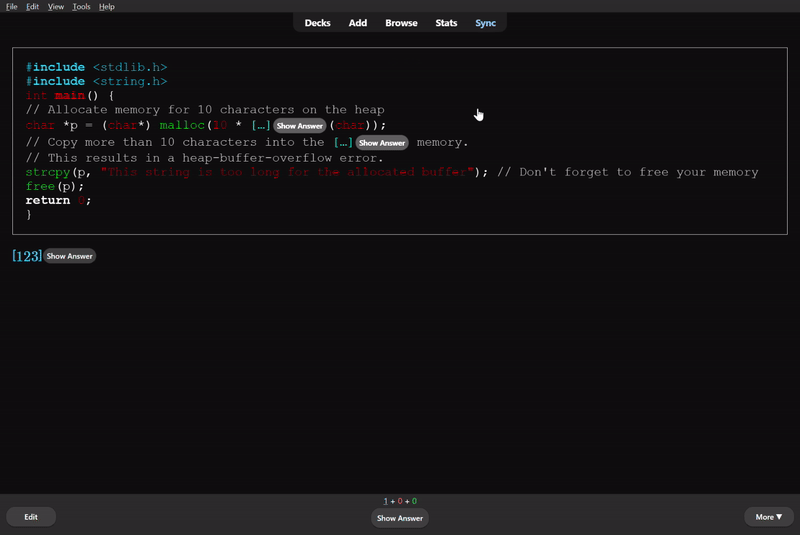The height and width of the screenshot is (535, 800).
Task: Open the Help menu
Action: pyautogui.click(x=107, y=7)
